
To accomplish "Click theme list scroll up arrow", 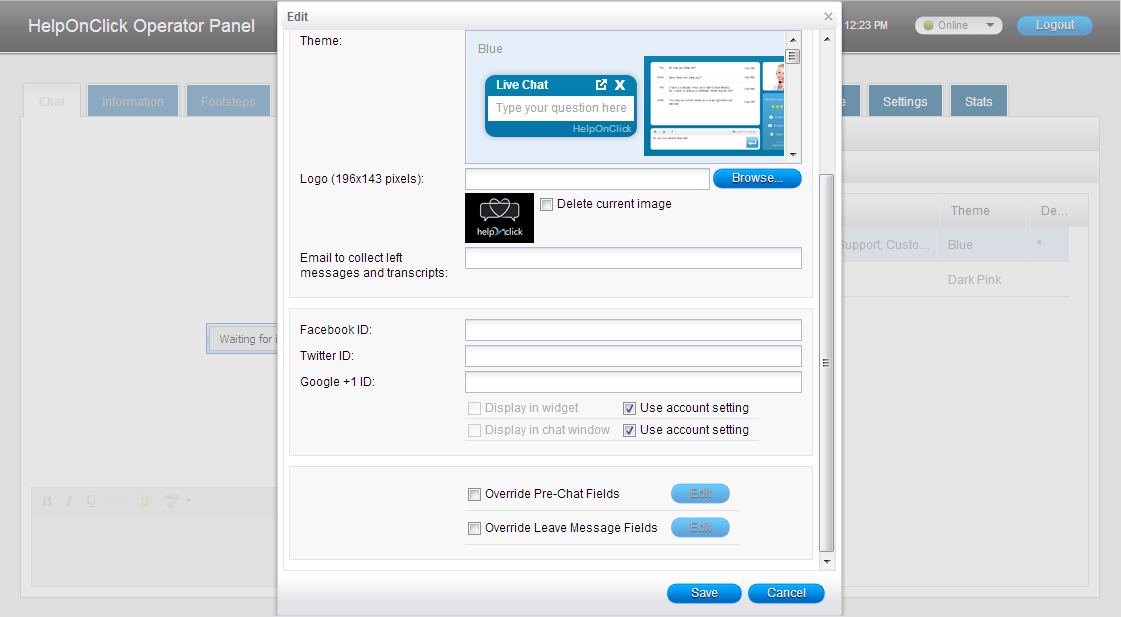I will (x=793, y=39).
